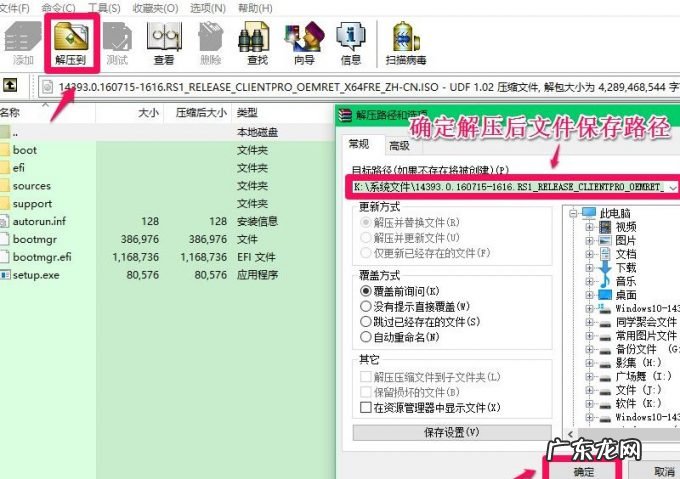The height and width of the screenshot is (479, 680).
Task: Expand the 软件 (K:) drive node
Action: point(589,404)
